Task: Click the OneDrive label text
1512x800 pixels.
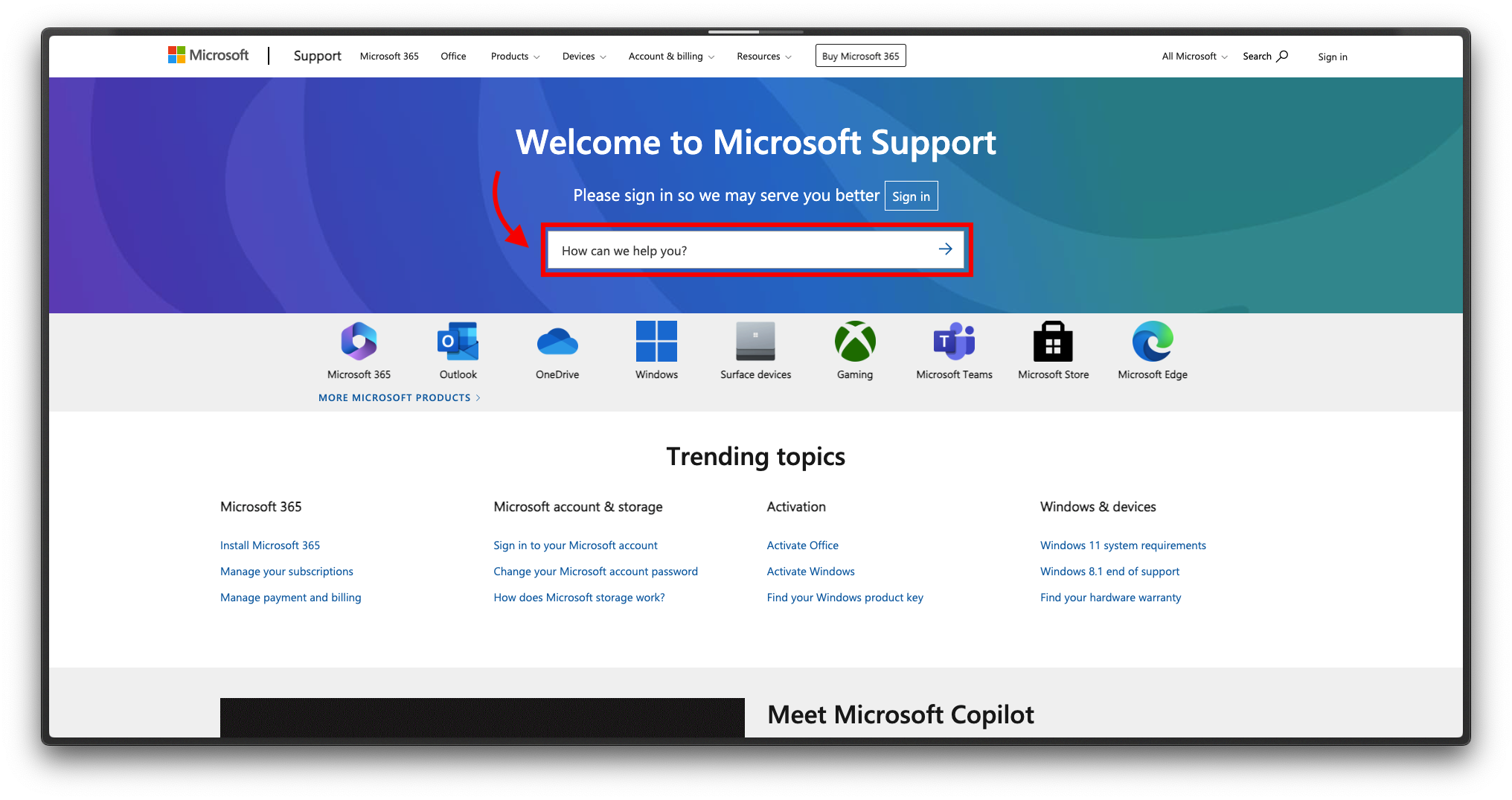Action: tap(557, 375)
